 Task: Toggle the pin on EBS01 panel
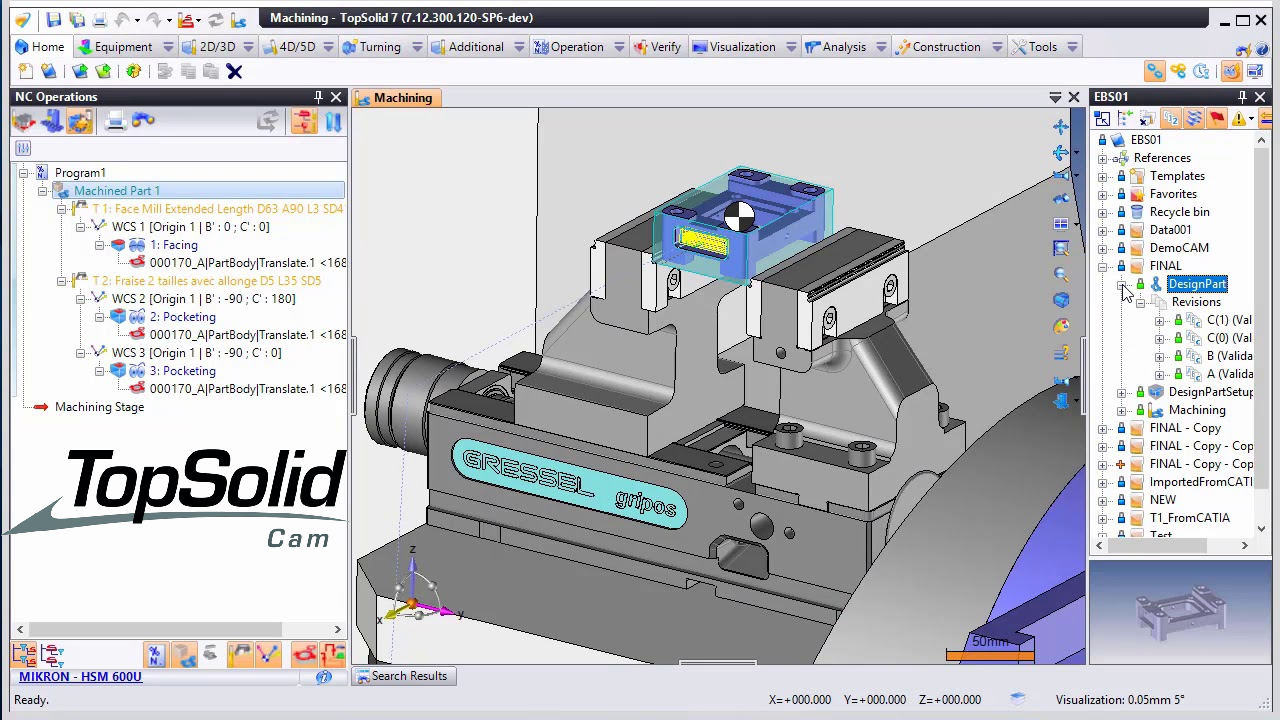point(1242,97)
